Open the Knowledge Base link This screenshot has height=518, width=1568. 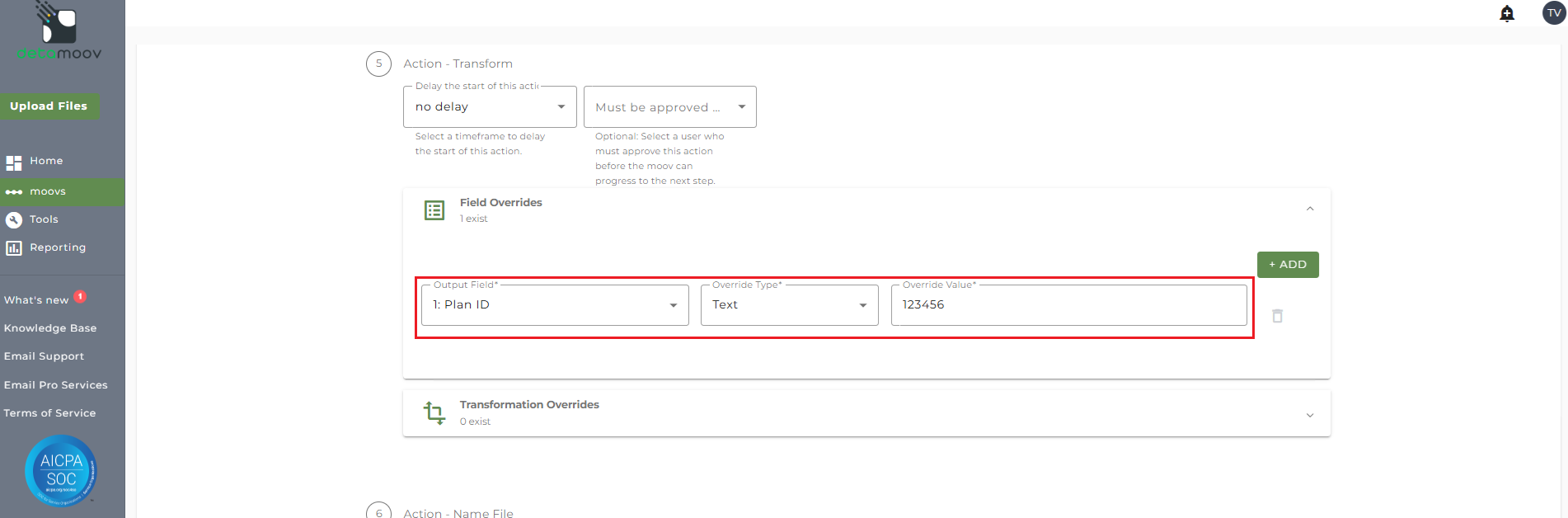(x=50, y=328)
